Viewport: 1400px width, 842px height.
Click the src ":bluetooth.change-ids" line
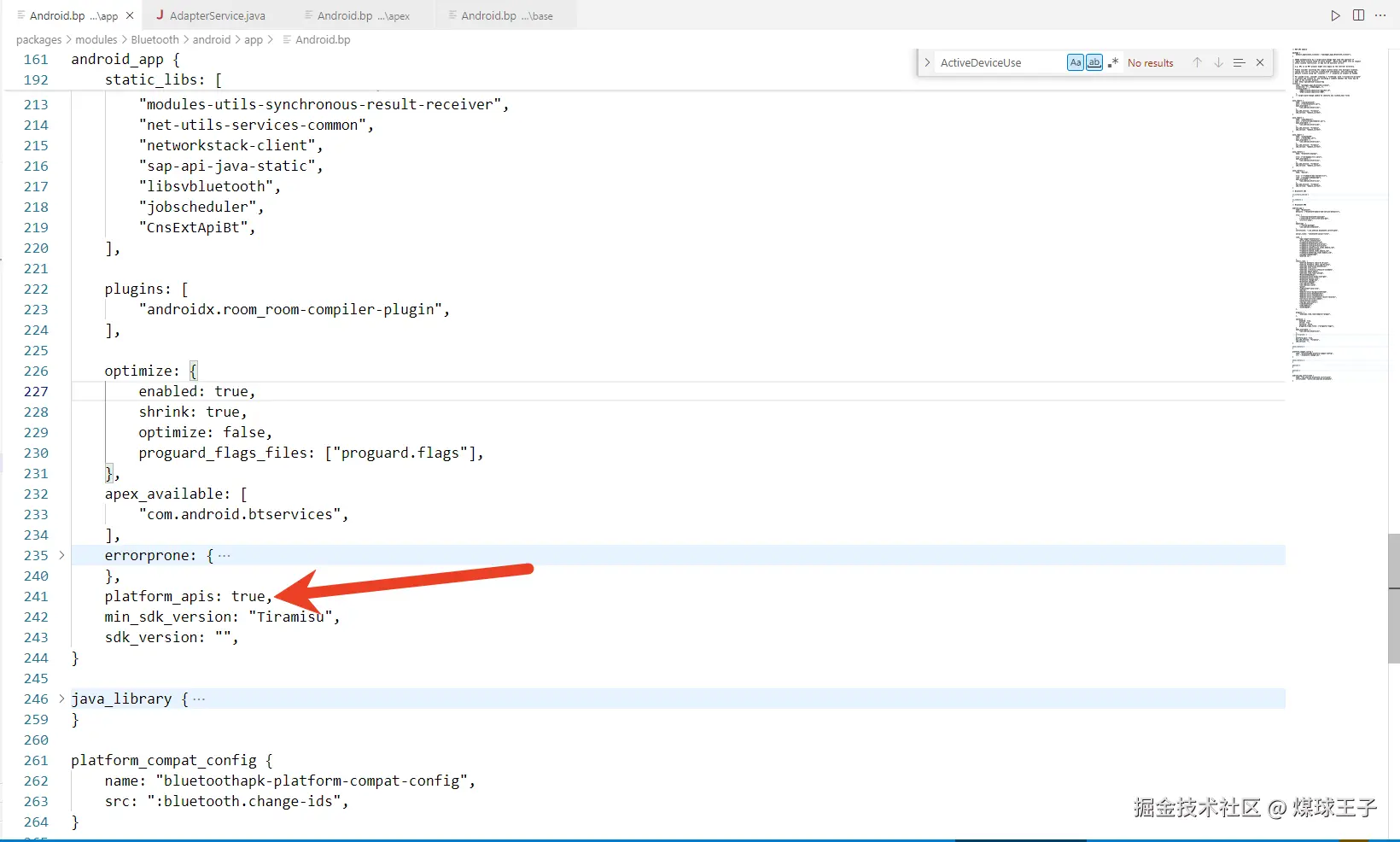coord(227,801)
